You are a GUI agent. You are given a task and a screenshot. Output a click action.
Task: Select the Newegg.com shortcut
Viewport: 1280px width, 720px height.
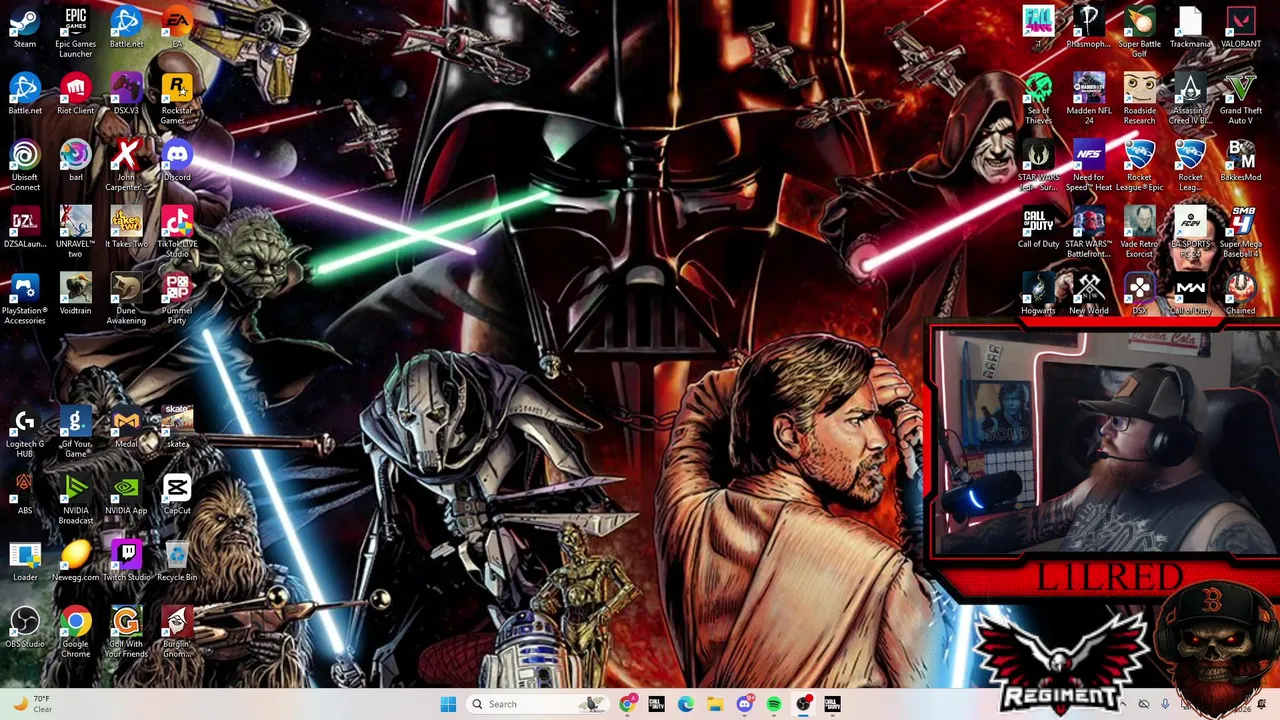coord(75,562)
